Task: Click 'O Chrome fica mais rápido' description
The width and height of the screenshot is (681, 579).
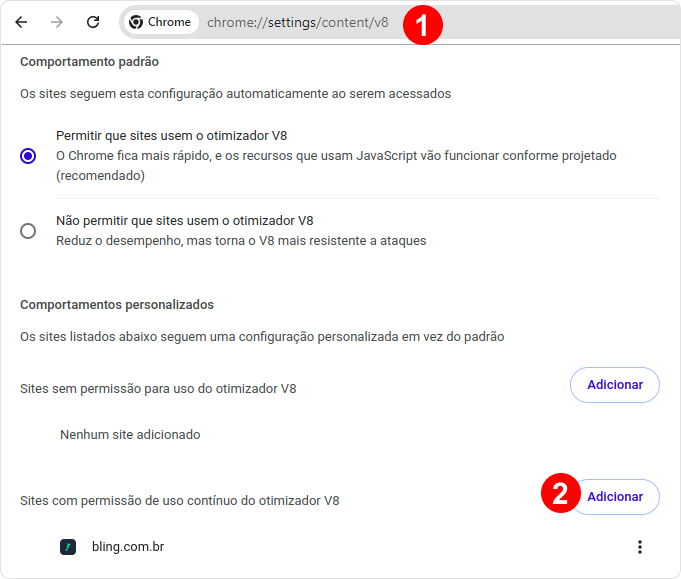Action: (x=336, y=165)
